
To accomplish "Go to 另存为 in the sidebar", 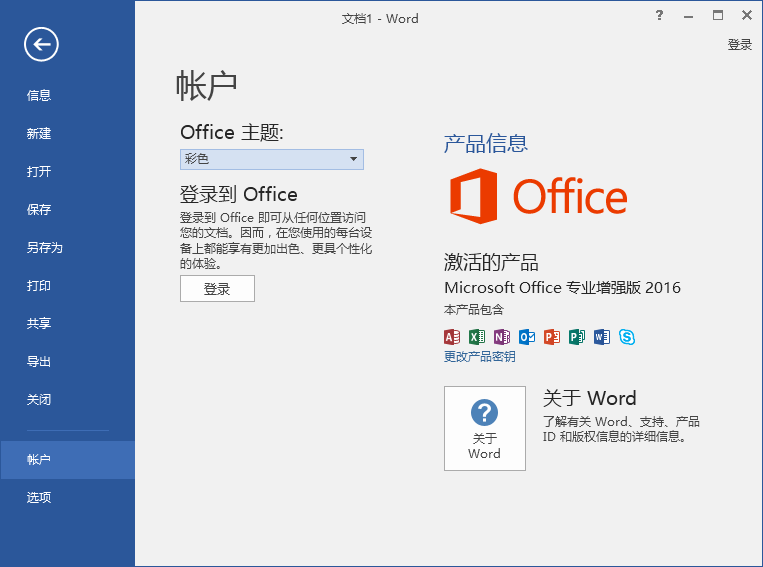I will (45, 248).
